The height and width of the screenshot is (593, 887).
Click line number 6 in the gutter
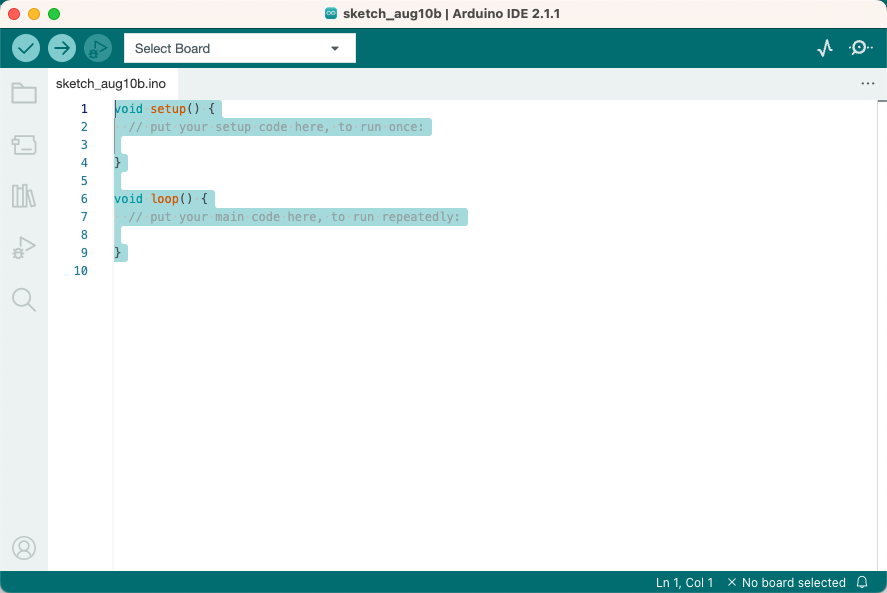[84, 199]
